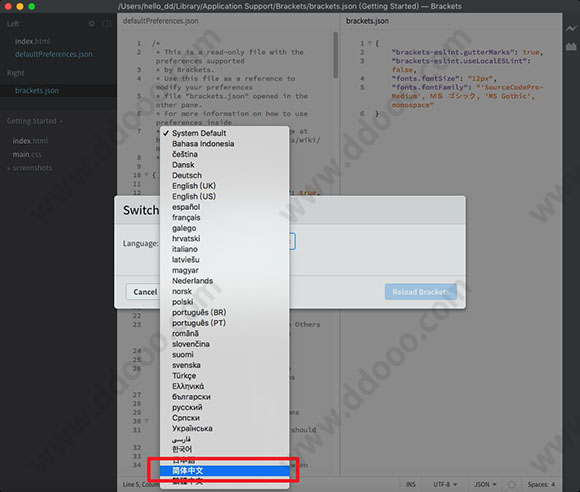
Task: Select русский language
Action: (225, 407)
